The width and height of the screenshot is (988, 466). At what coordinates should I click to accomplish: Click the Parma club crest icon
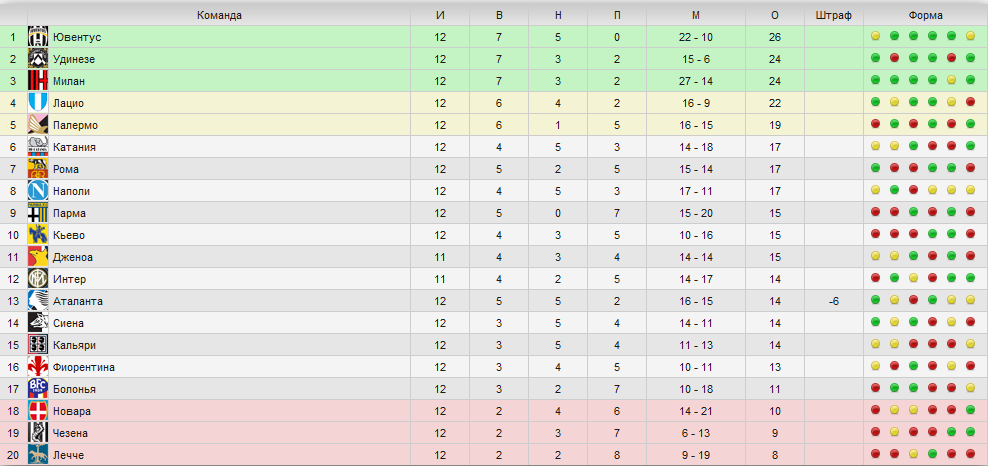click(38, 213)
